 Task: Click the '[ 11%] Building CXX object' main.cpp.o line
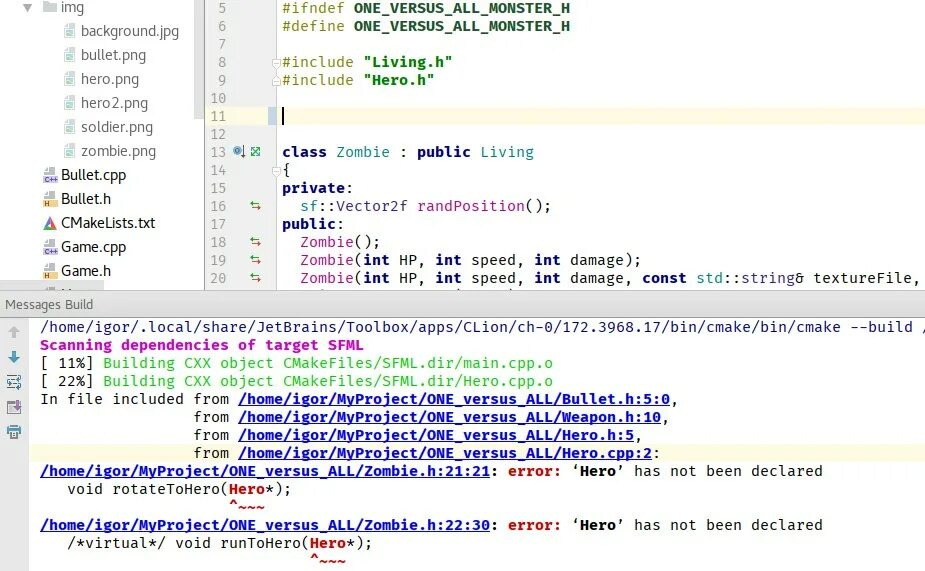(x=296, y=363)
